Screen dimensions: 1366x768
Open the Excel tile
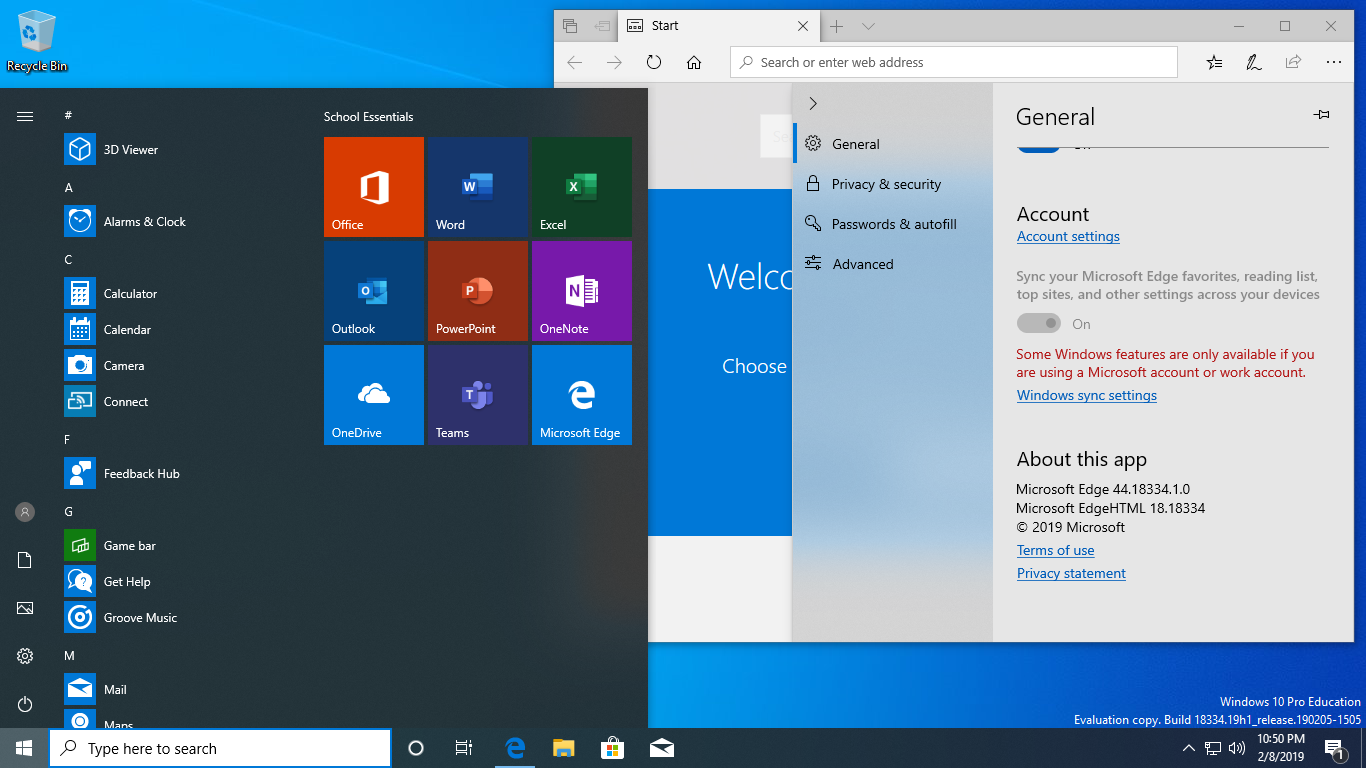(x=582, y=187)
